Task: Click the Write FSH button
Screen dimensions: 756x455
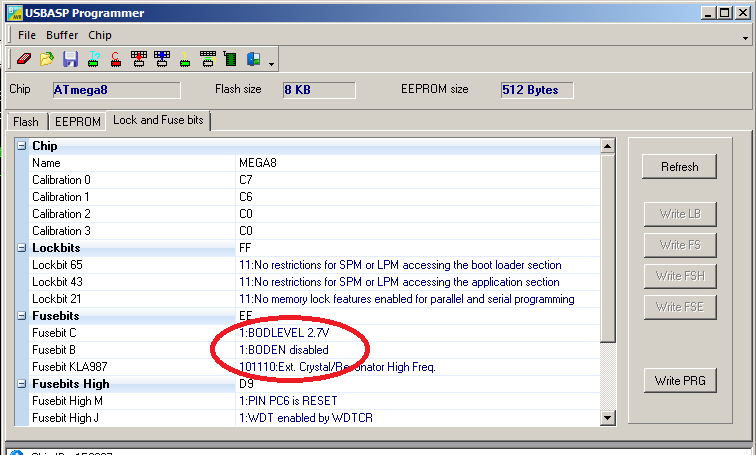Action: [x=680, y=276]
